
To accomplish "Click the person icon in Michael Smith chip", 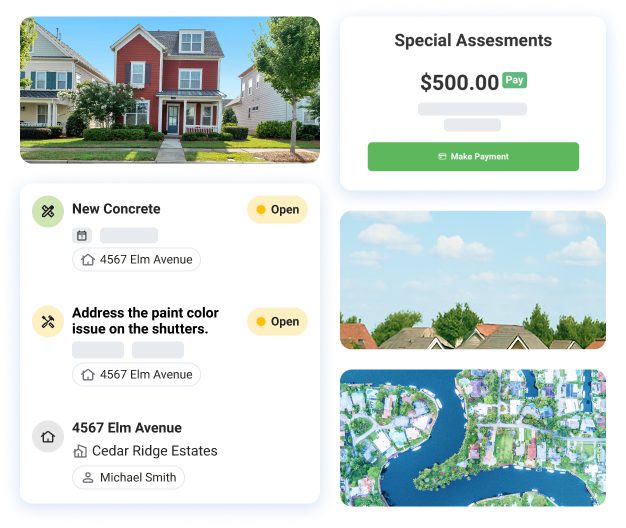I will (x=88, y=478).
